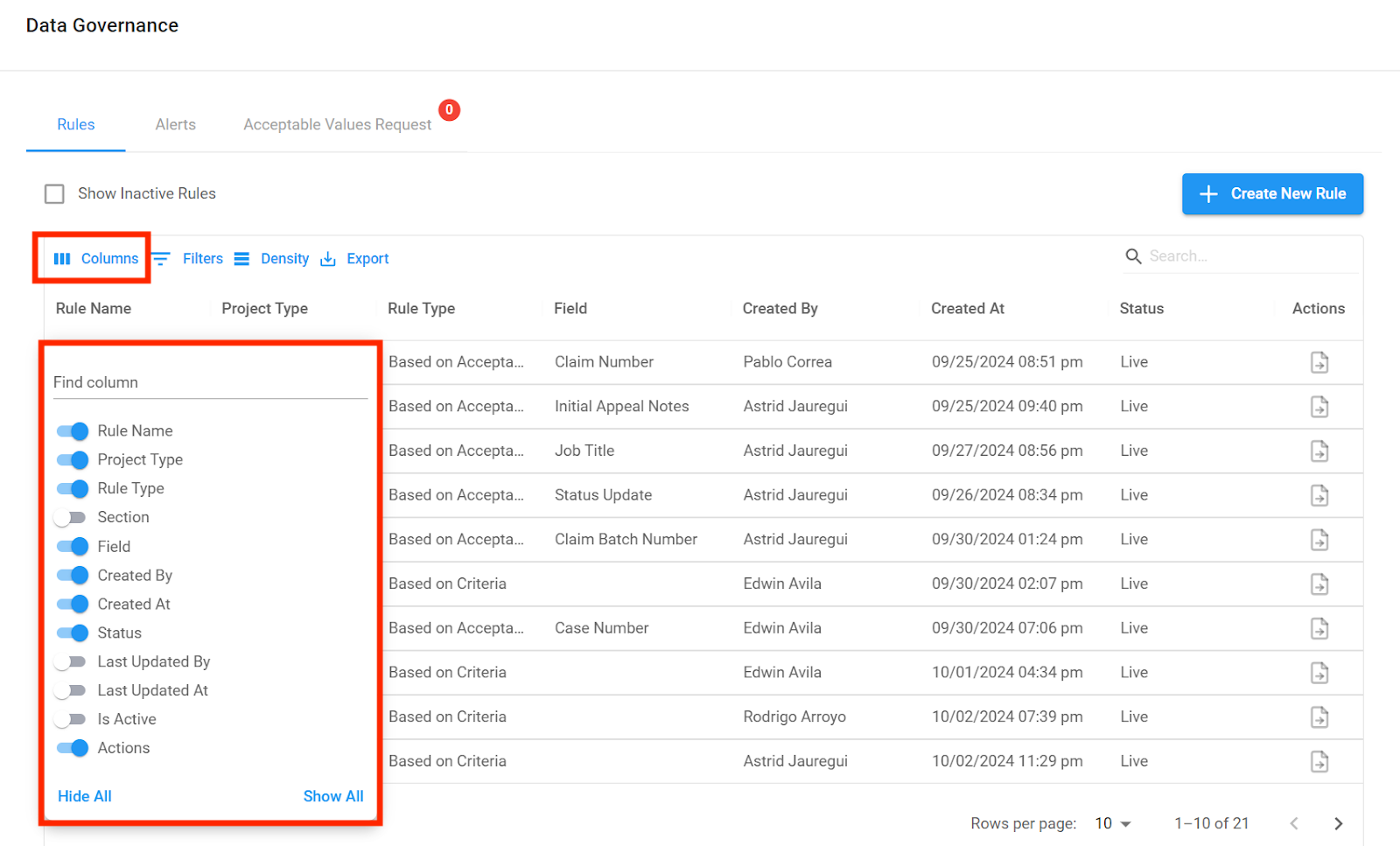Sort by Rule Name header

click(x=94, y=309)
